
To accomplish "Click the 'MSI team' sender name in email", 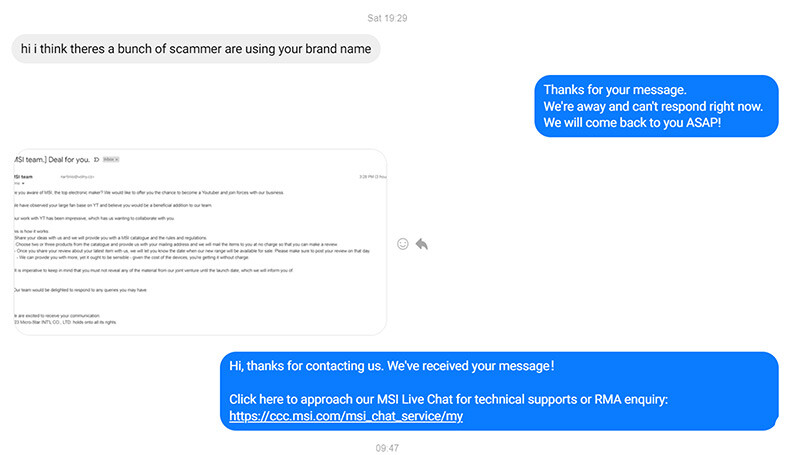I will [23, 177].
